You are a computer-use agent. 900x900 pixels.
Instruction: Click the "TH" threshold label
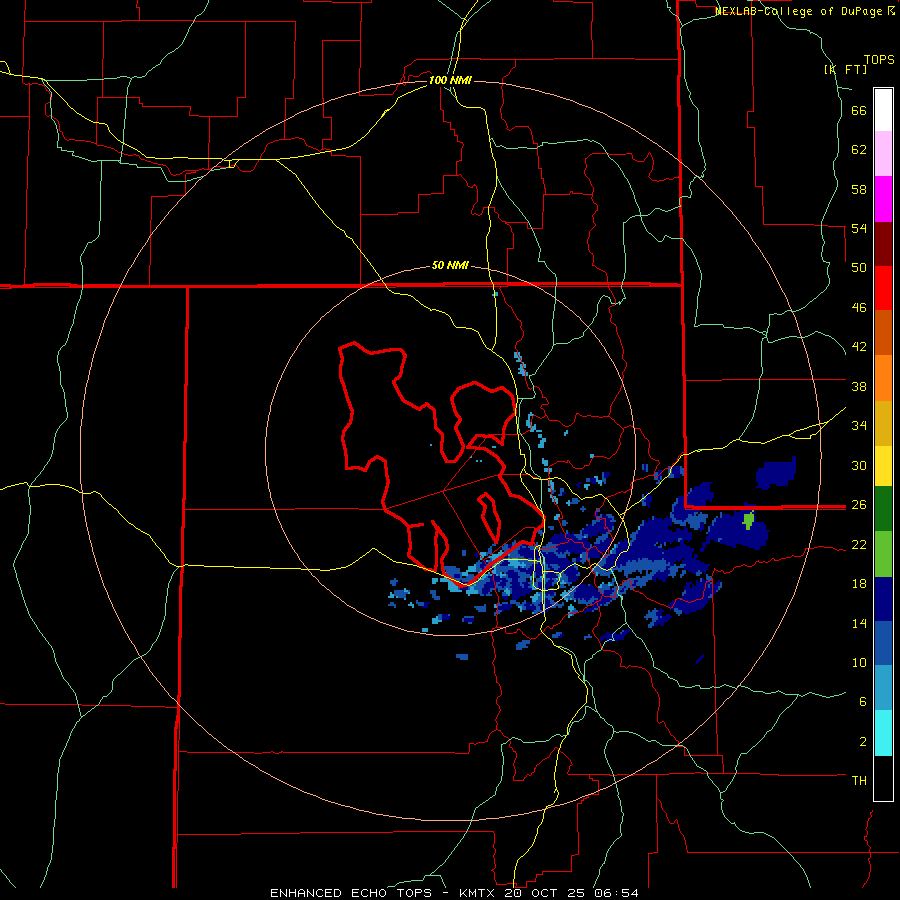859,780
